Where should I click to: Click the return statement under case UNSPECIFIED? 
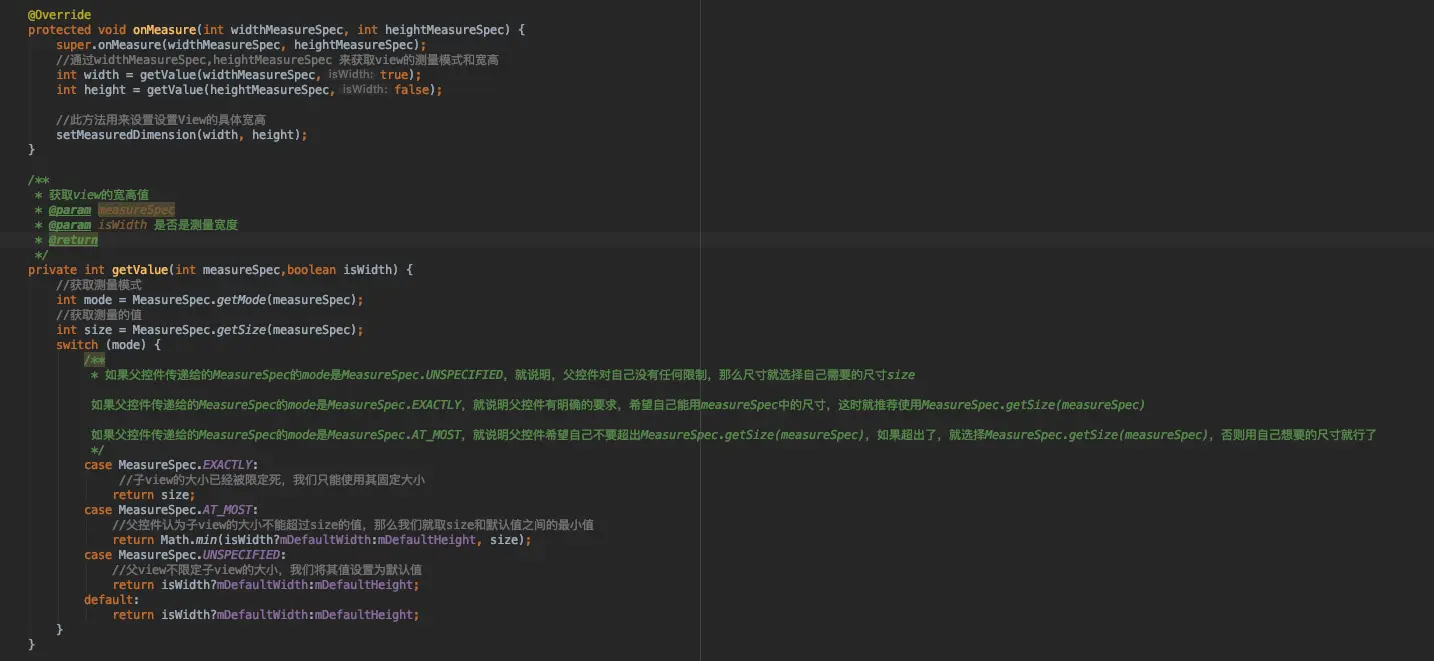(x=266, y=585)
